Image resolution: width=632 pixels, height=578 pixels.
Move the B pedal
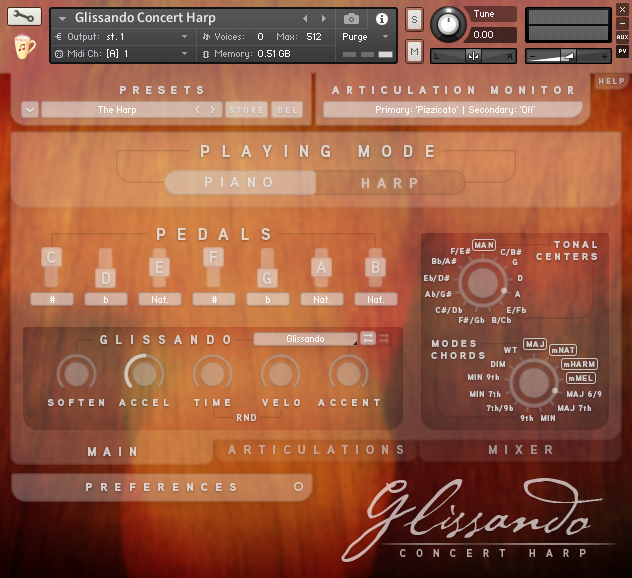click(375, 267)
